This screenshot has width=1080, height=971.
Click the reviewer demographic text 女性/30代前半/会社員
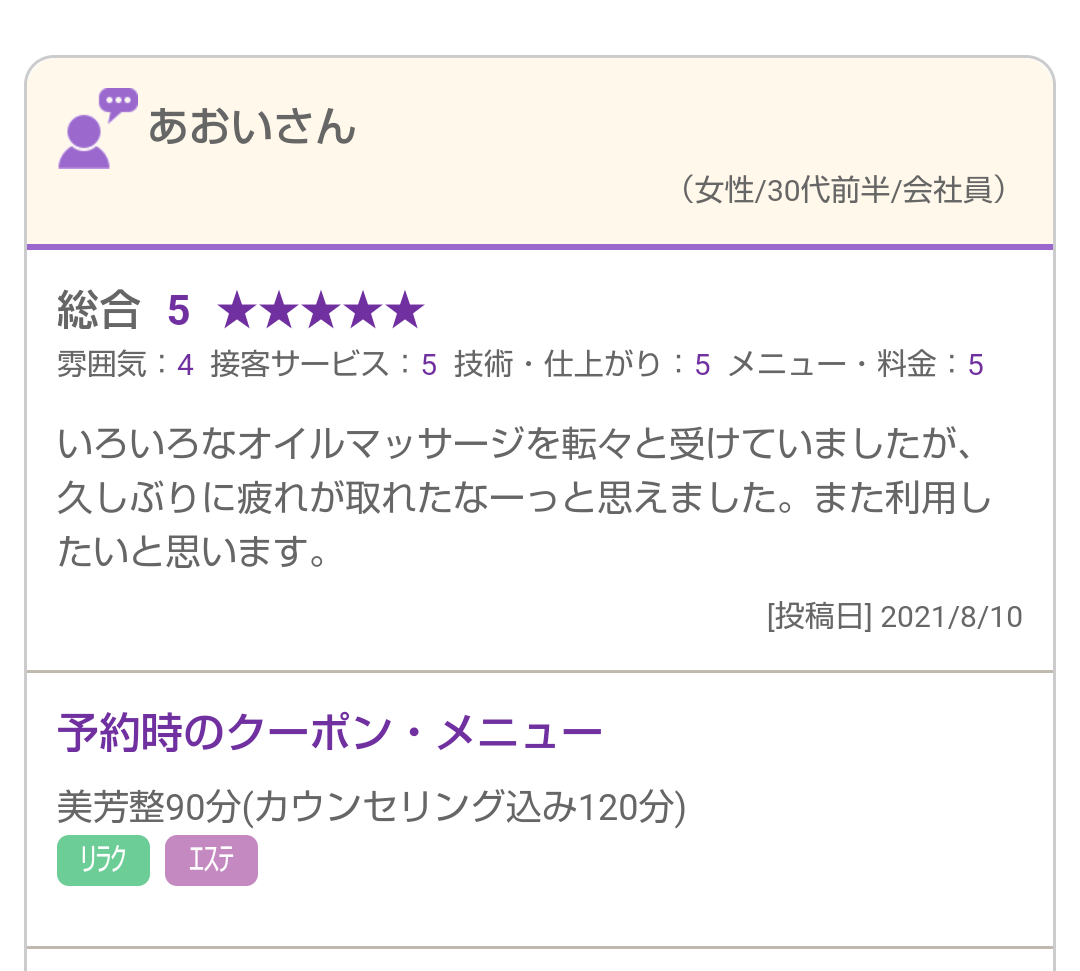pyautogui.click(x=843, y=190)
